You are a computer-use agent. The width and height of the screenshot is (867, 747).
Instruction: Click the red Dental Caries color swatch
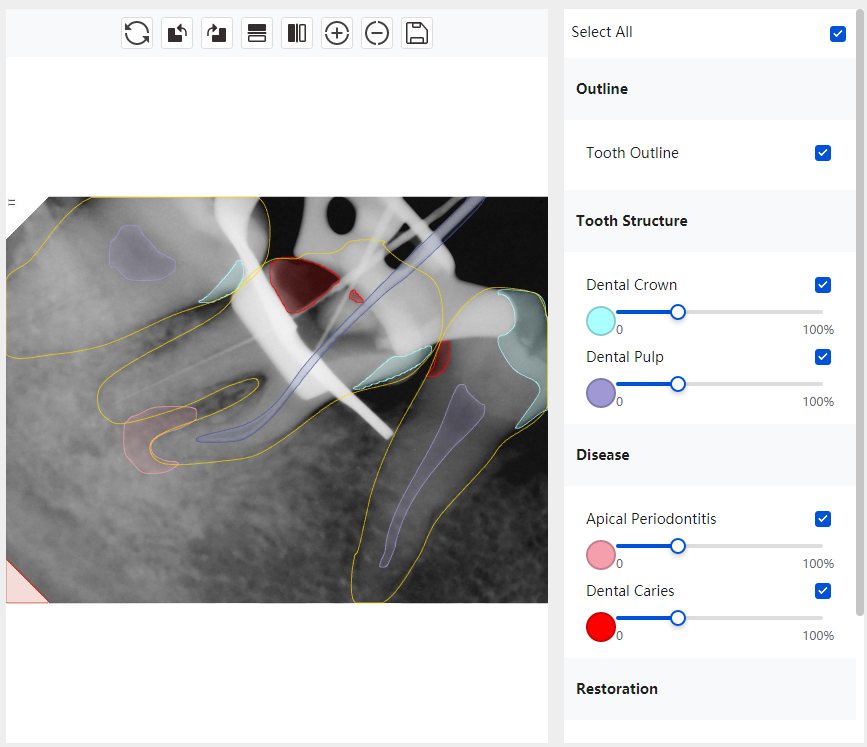coord(601,627)
